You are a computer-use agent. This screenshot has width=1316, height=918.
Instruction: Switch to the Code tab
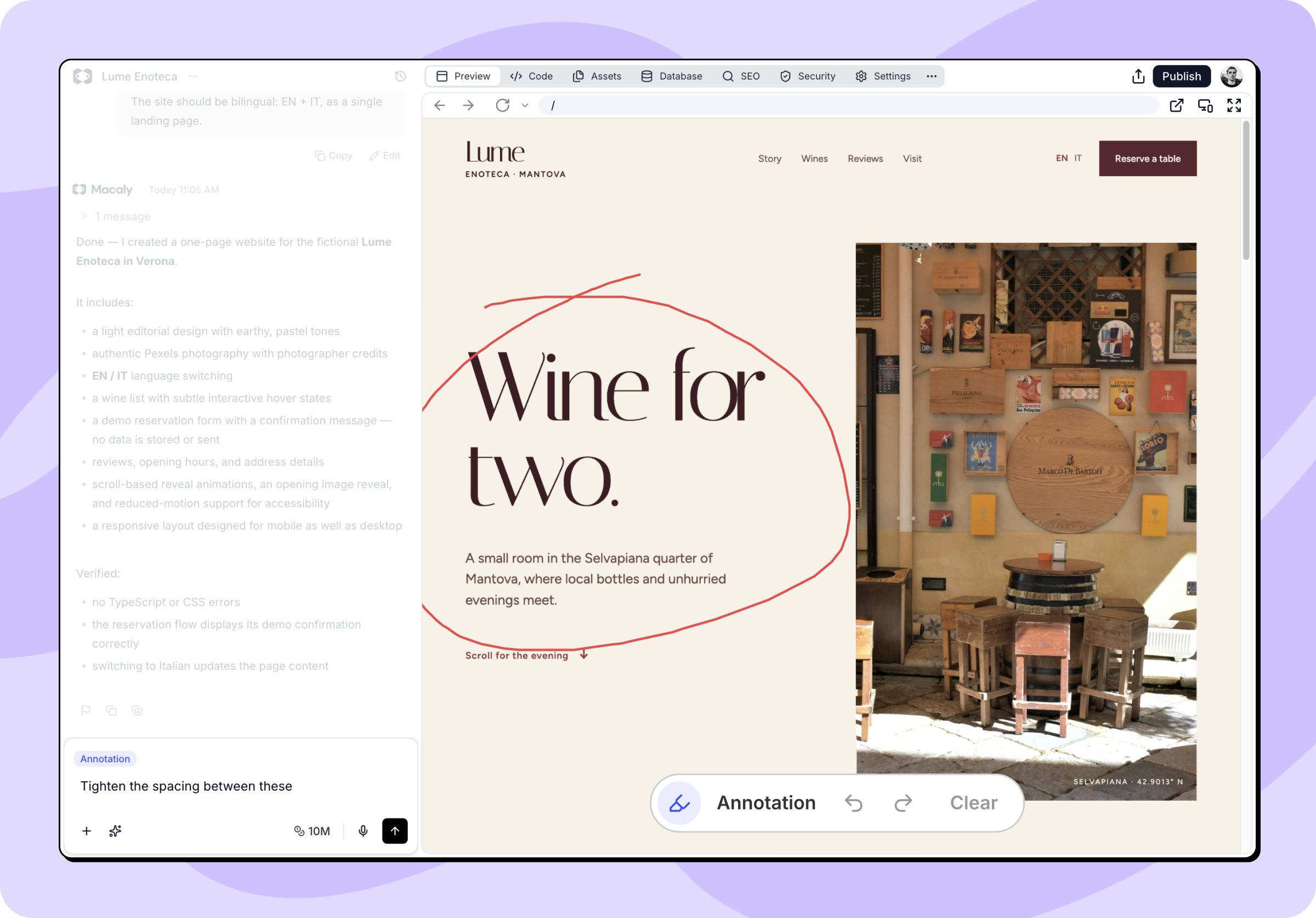tap(531, 76)
